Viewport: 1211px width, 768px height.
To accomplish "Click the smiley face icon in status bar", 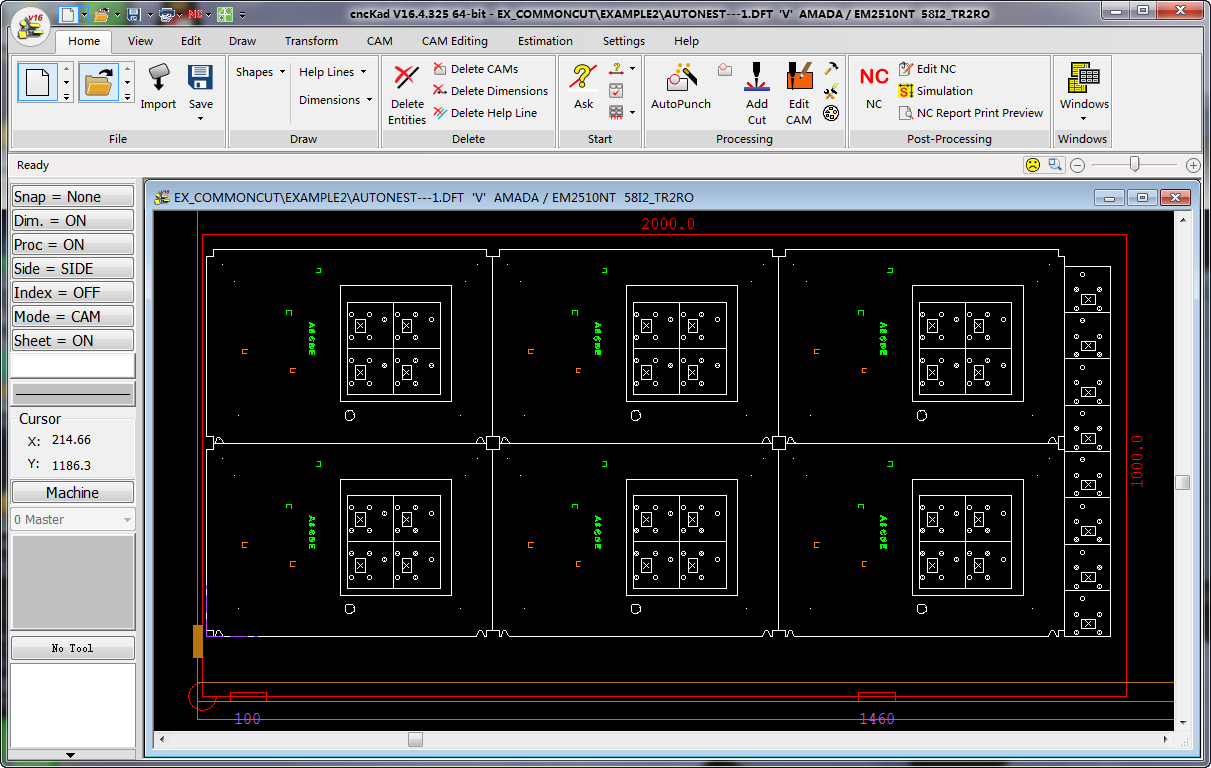I will (x=1033, y=165).
